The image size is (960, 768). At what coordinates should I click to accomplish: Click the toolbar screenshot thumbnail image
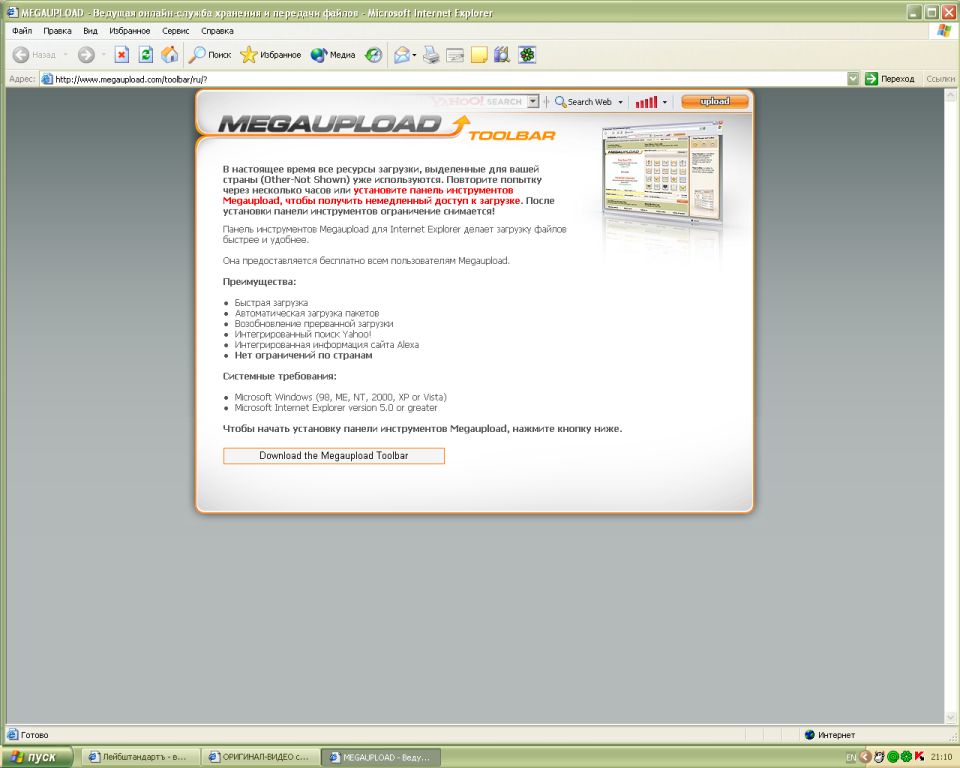[x=662, y=171]
